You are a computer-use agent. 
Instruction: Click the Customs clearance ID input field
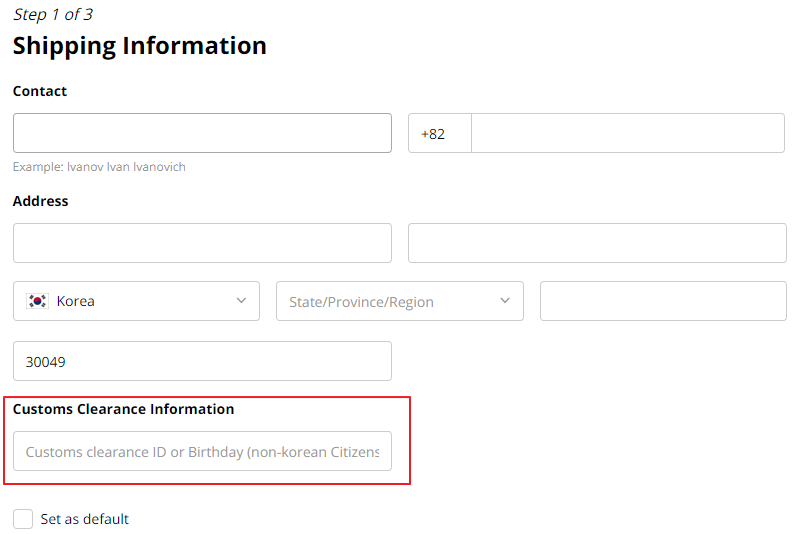pyautogui.click(x=202, y=451)
